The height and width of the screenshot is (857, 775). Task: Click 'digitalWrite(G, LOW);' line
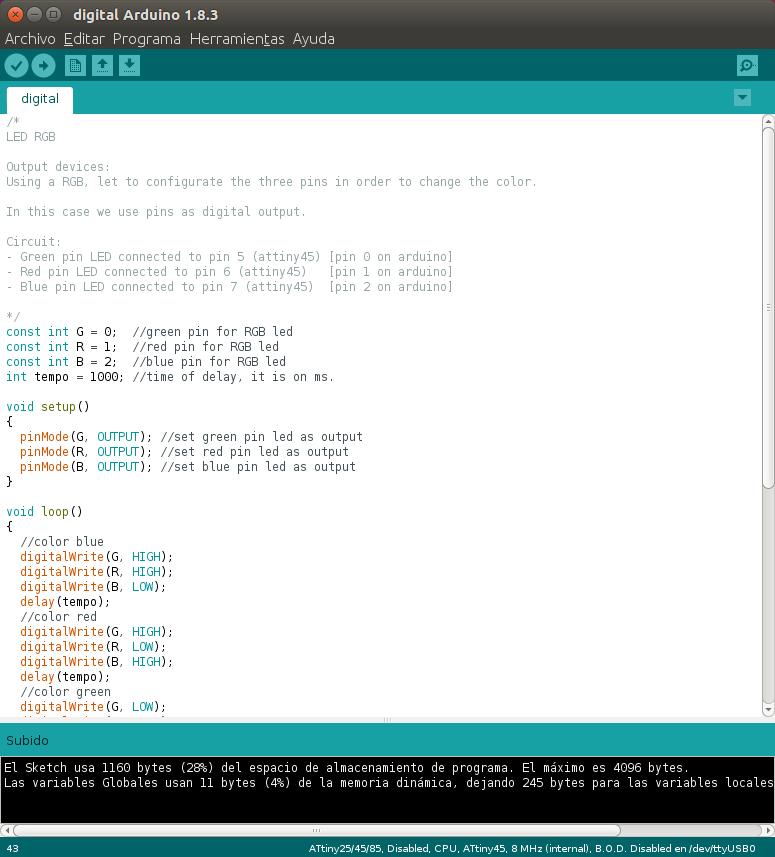93,707
